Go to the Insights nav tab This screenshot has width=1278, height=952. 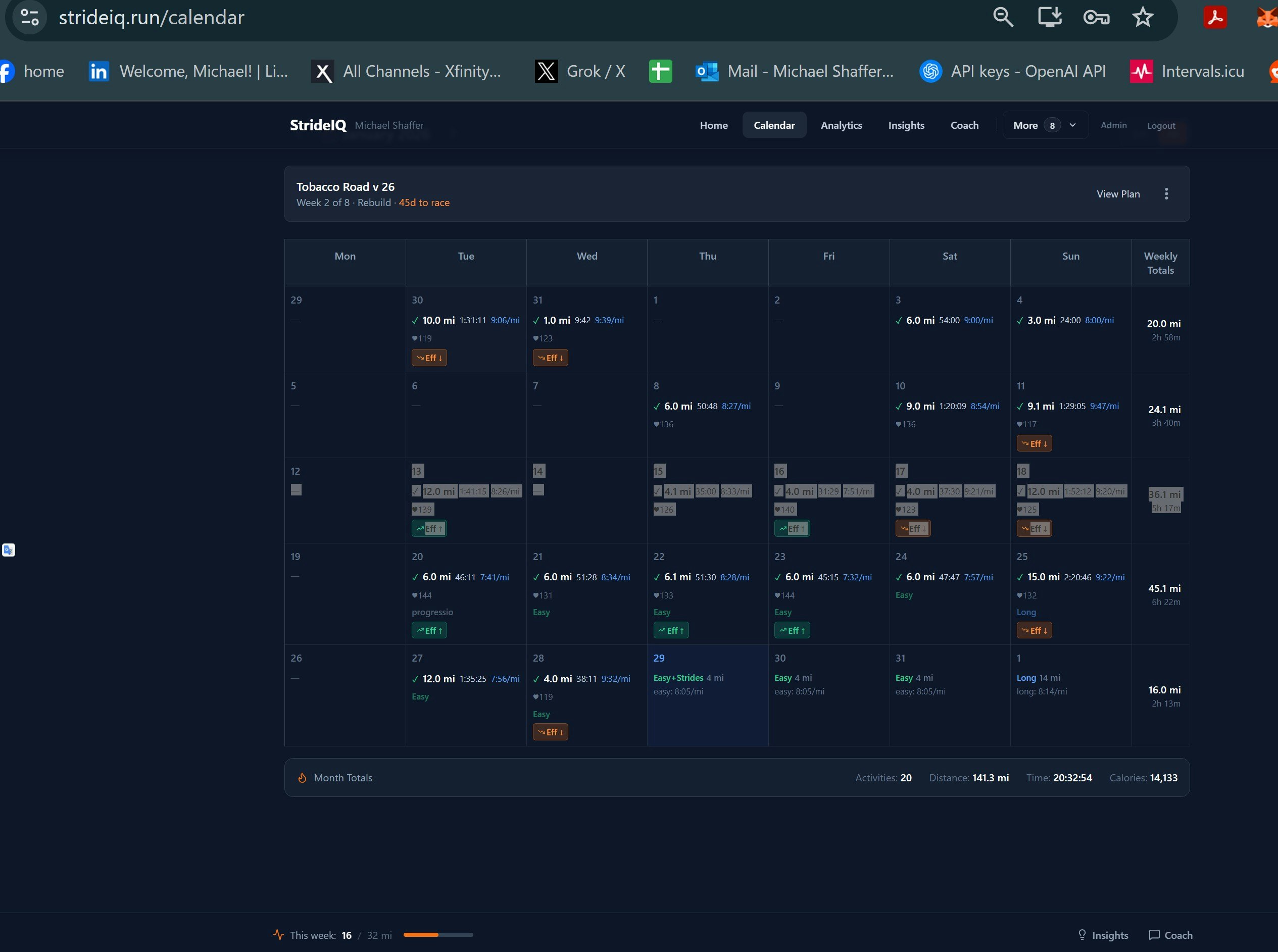pos(906,125)
